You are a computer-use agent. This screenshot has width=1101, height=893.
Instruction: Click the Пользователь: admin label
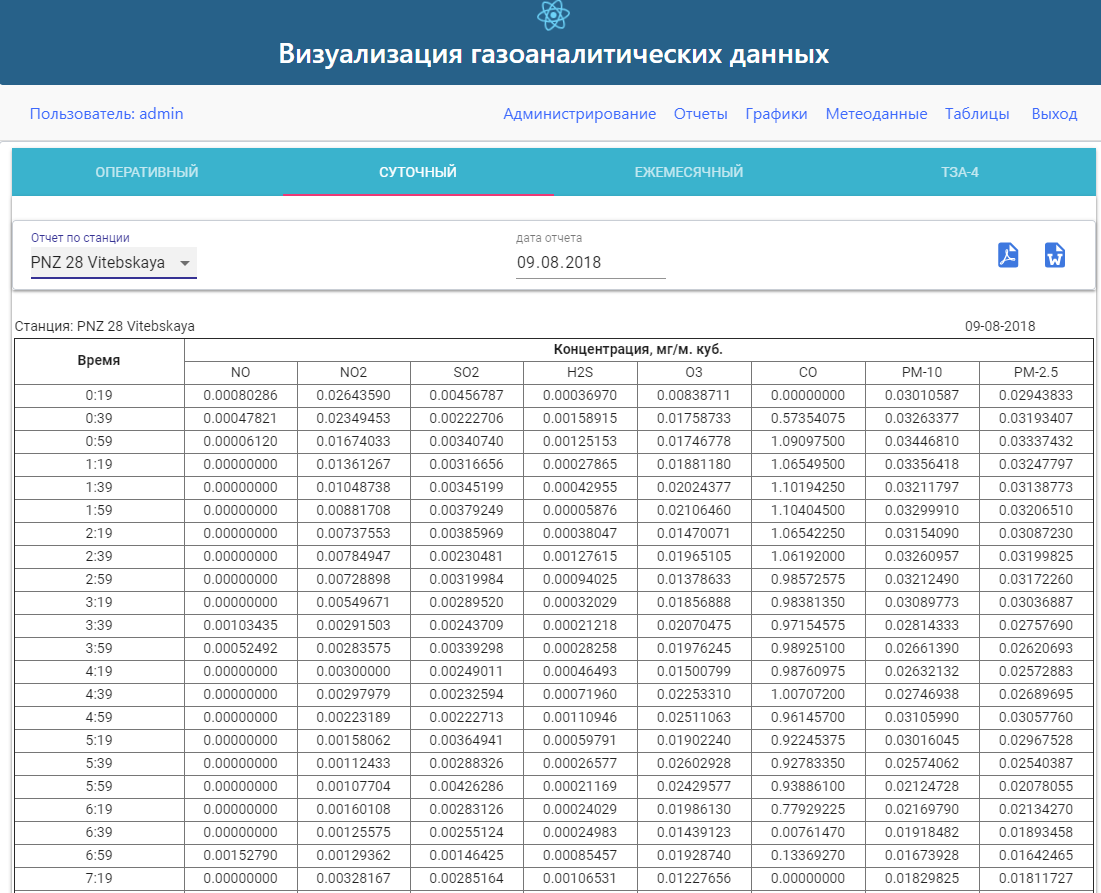106,114
